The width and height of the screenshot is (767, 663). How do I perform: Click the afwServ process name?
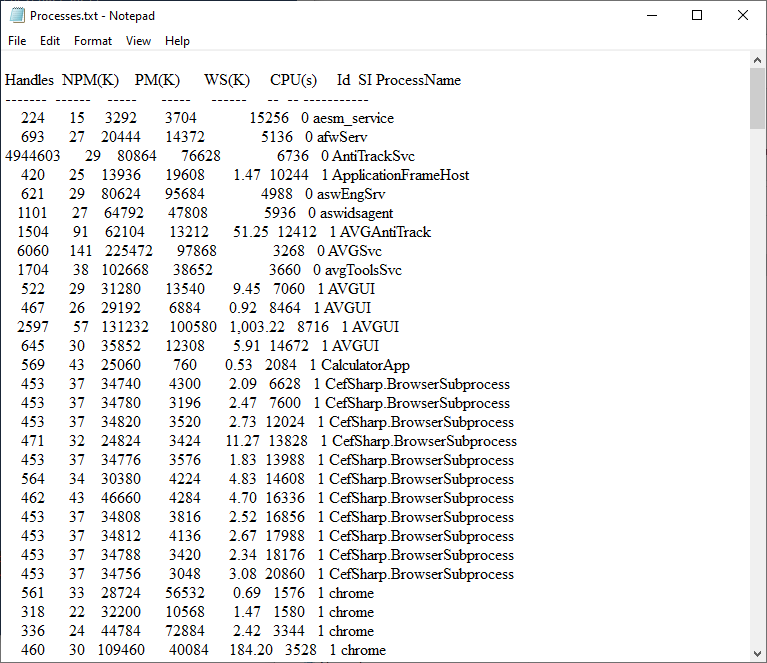click(x=342, y=137)
